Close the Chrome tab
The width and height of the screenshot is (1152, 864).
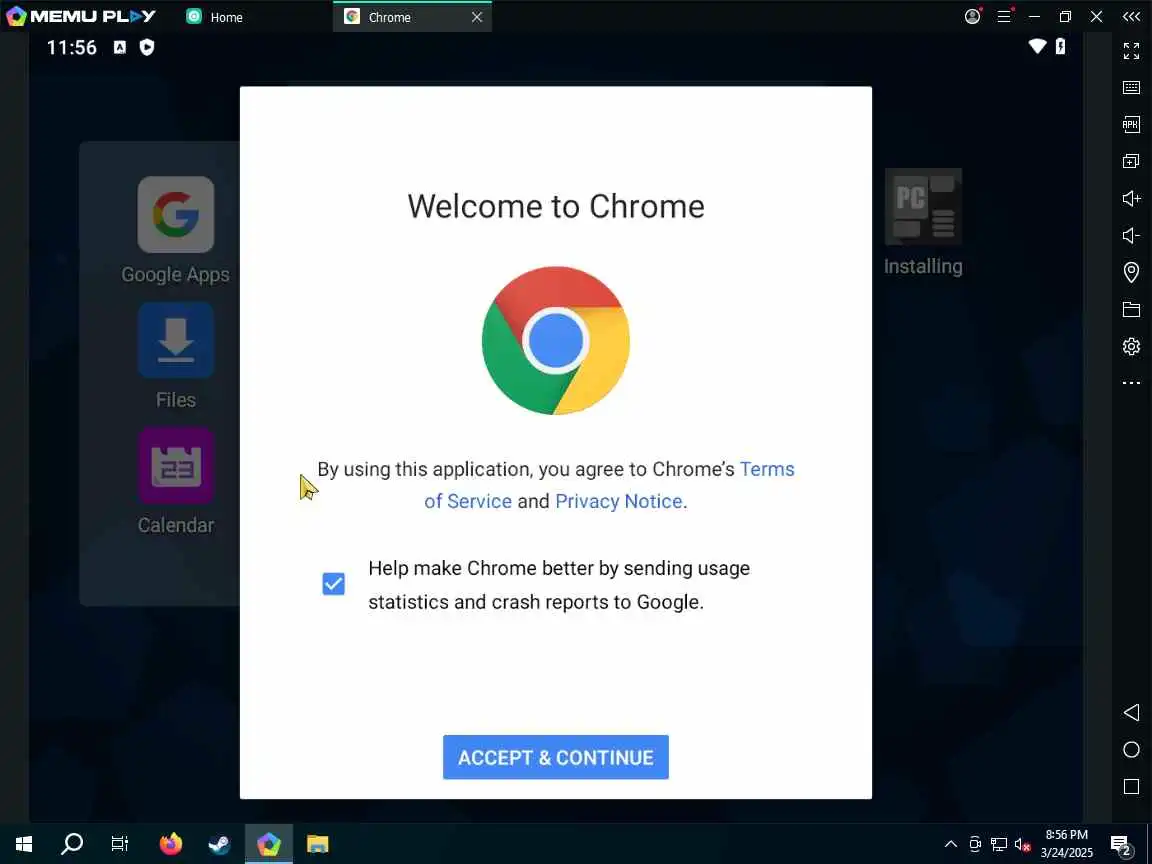tap(477, 17)
